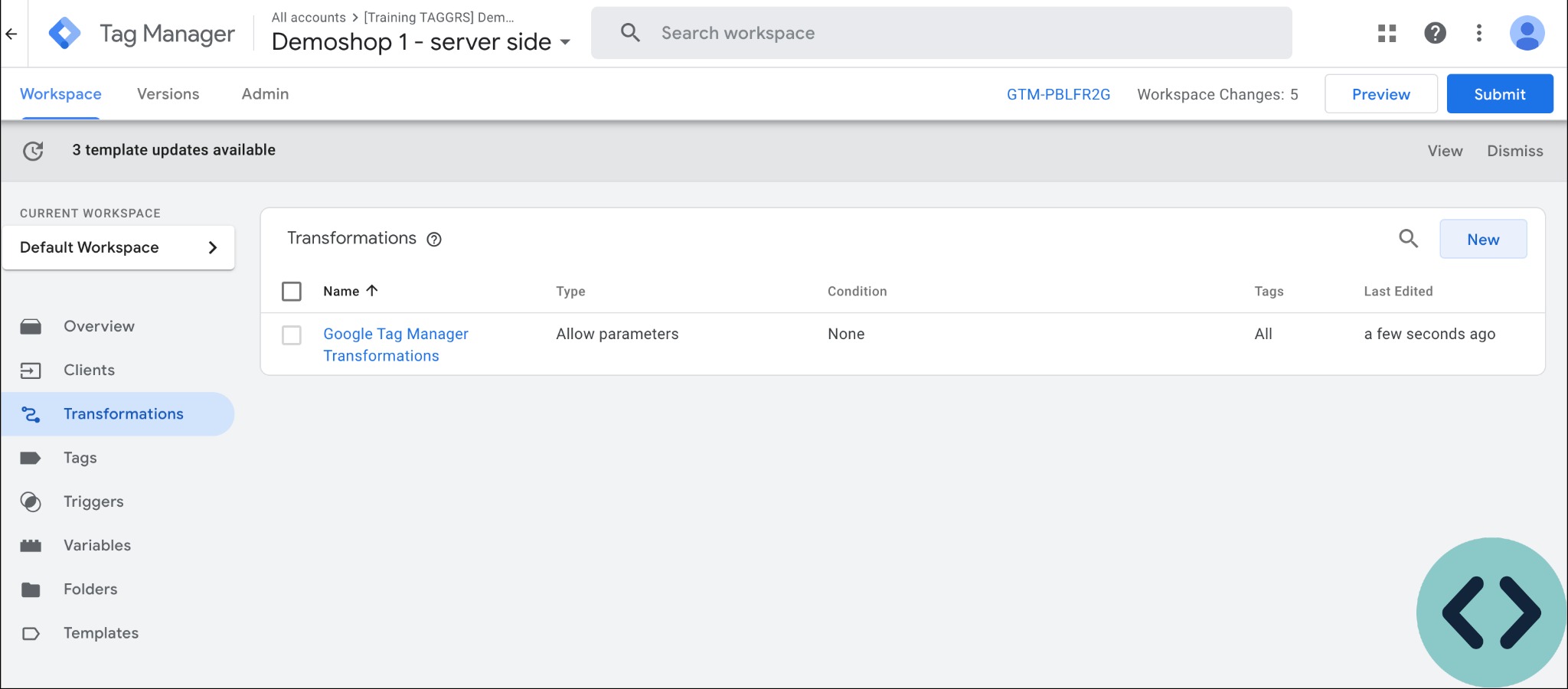Dismiss the template updates banner
The height and width of the screenshot is (689, 1568).
pos(1514,151)
